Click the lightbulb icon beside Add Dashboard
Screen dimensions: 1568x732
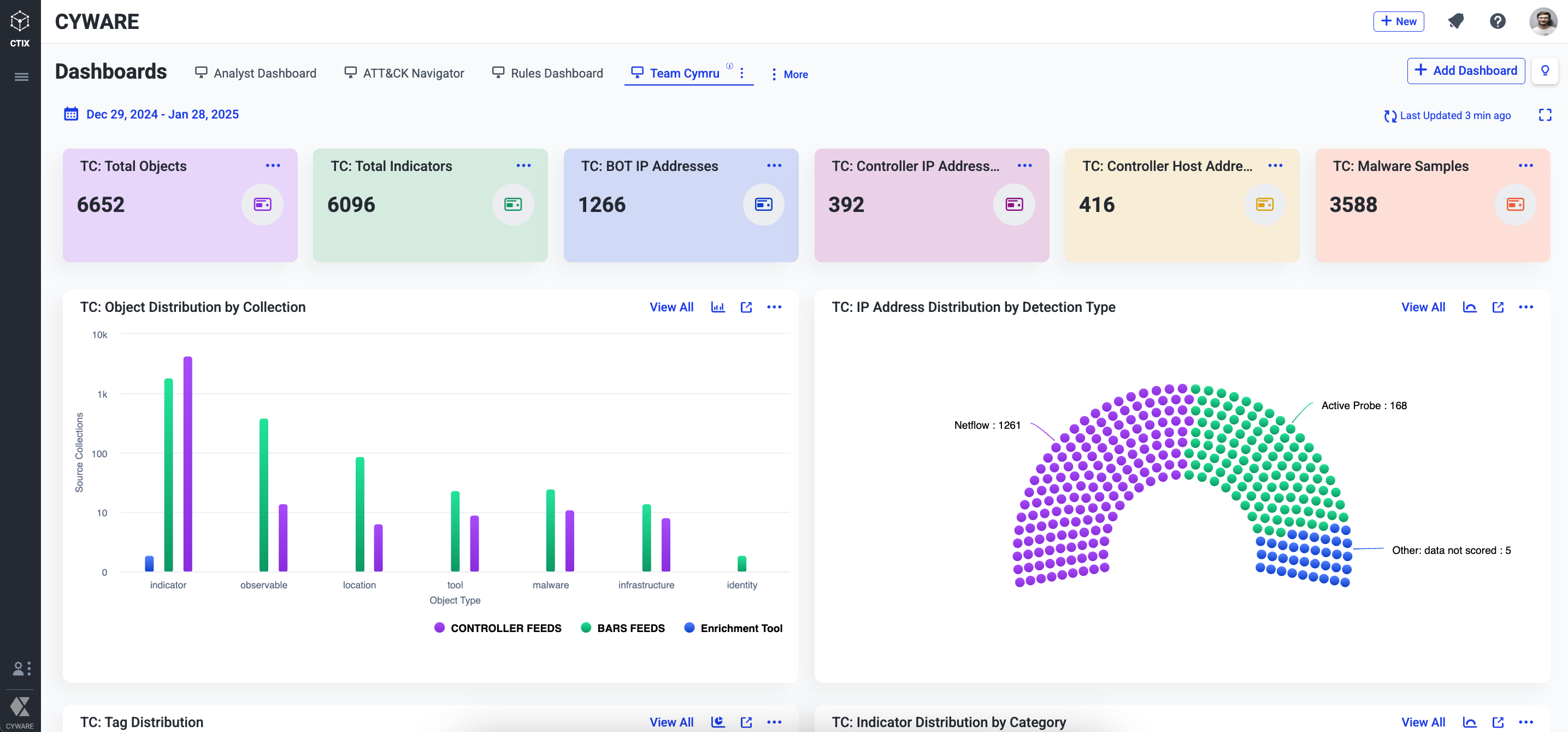pos(1545,70)
